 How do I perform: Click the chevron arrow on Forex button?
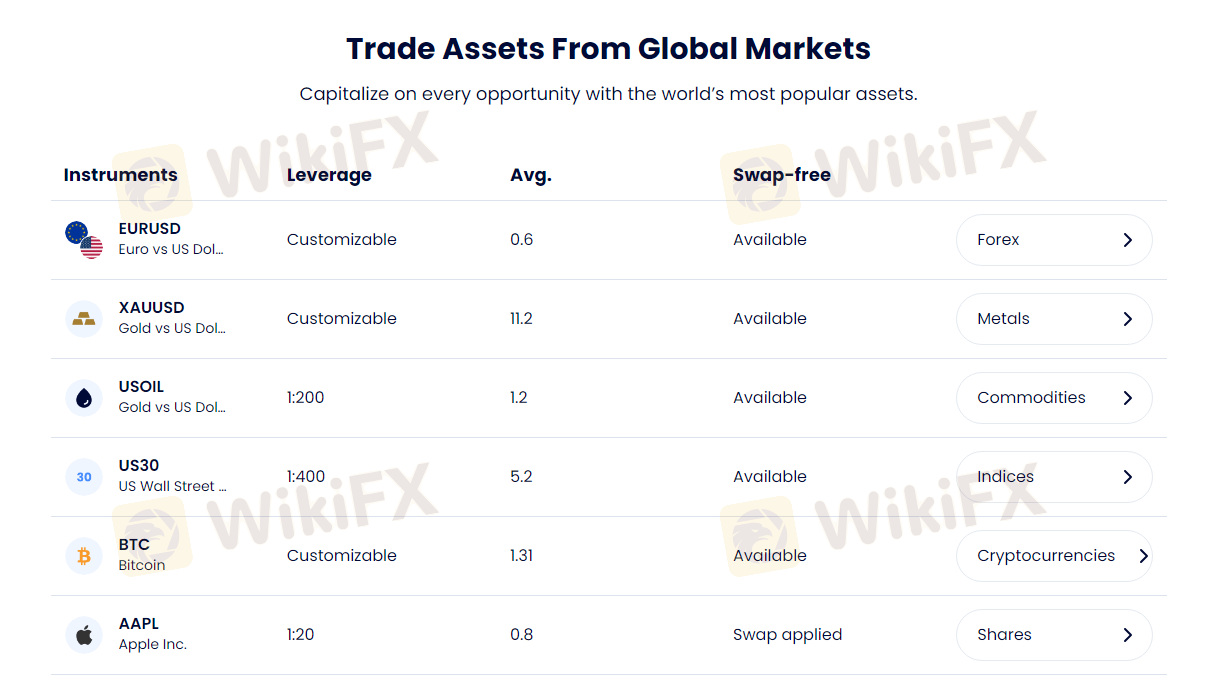1127,240
